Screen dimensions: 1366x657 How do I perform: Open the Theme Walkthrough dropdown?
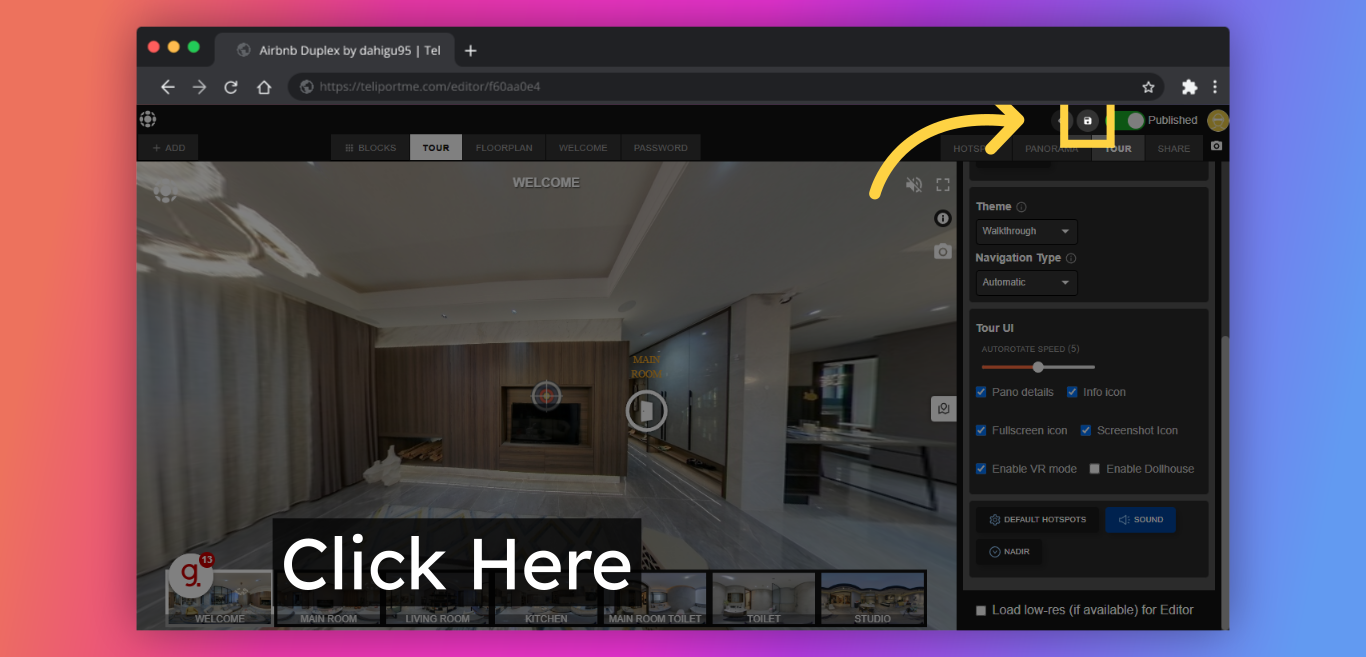point(1026,231)
